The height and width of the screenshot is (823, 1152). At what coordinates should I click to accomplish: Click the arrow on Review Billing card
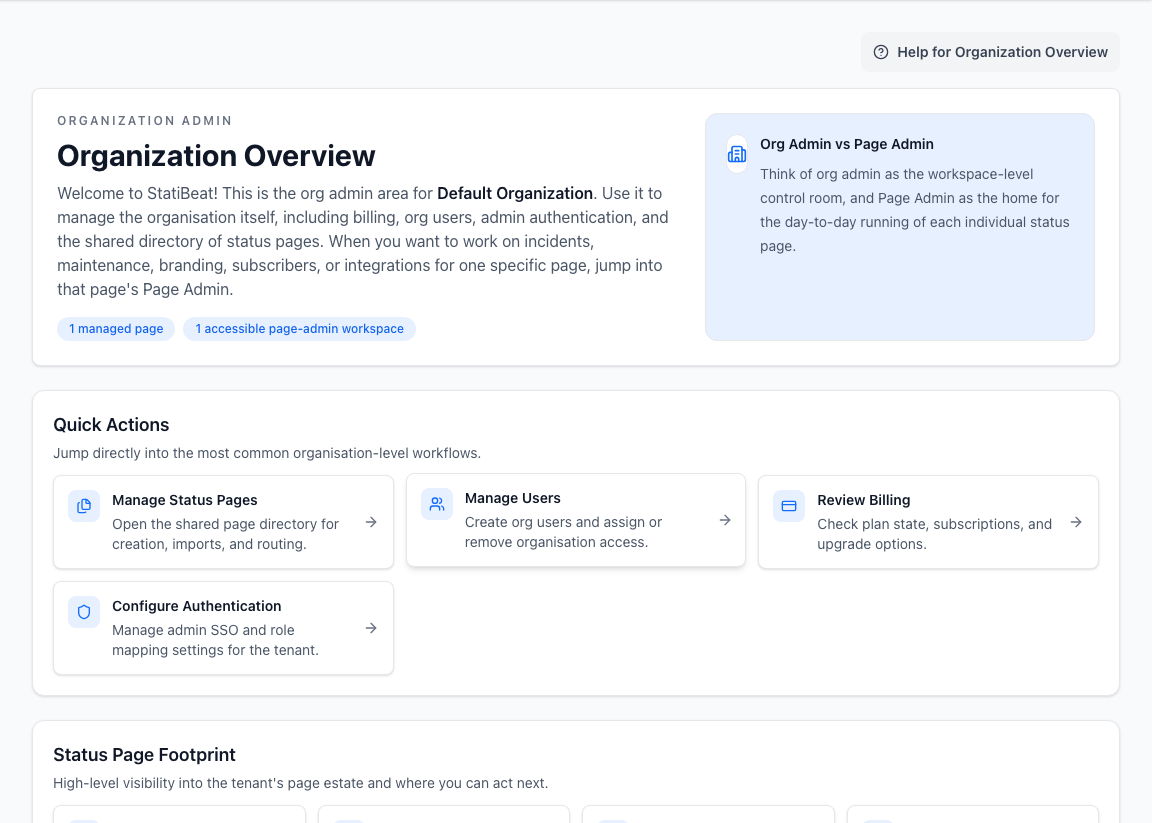(1076, 522)
